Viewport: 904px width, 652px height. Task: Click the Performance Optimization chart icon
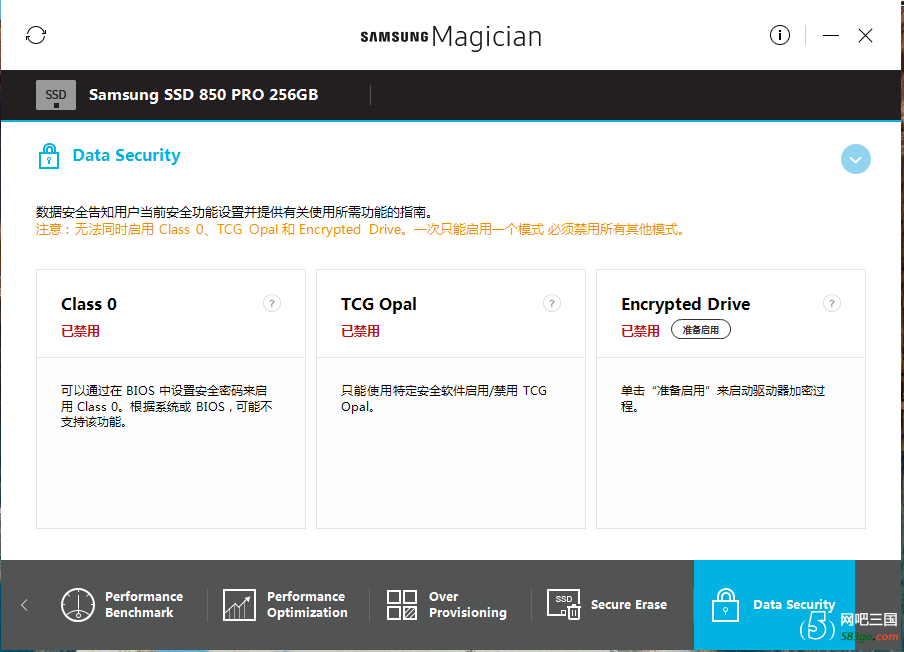[x=239, y=605]
